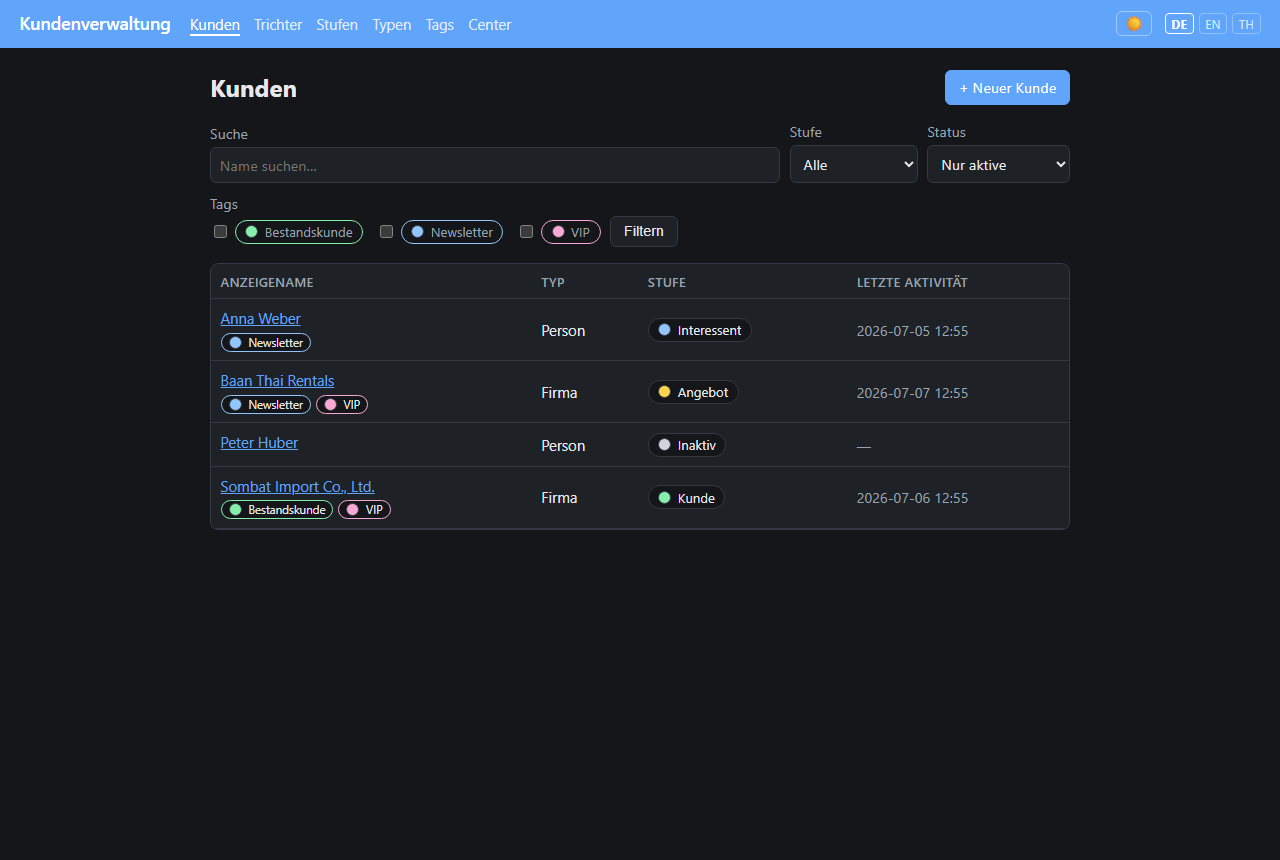
Task: Open the Status dropdown showing Nur aktive
Action: tap(998, 165)
